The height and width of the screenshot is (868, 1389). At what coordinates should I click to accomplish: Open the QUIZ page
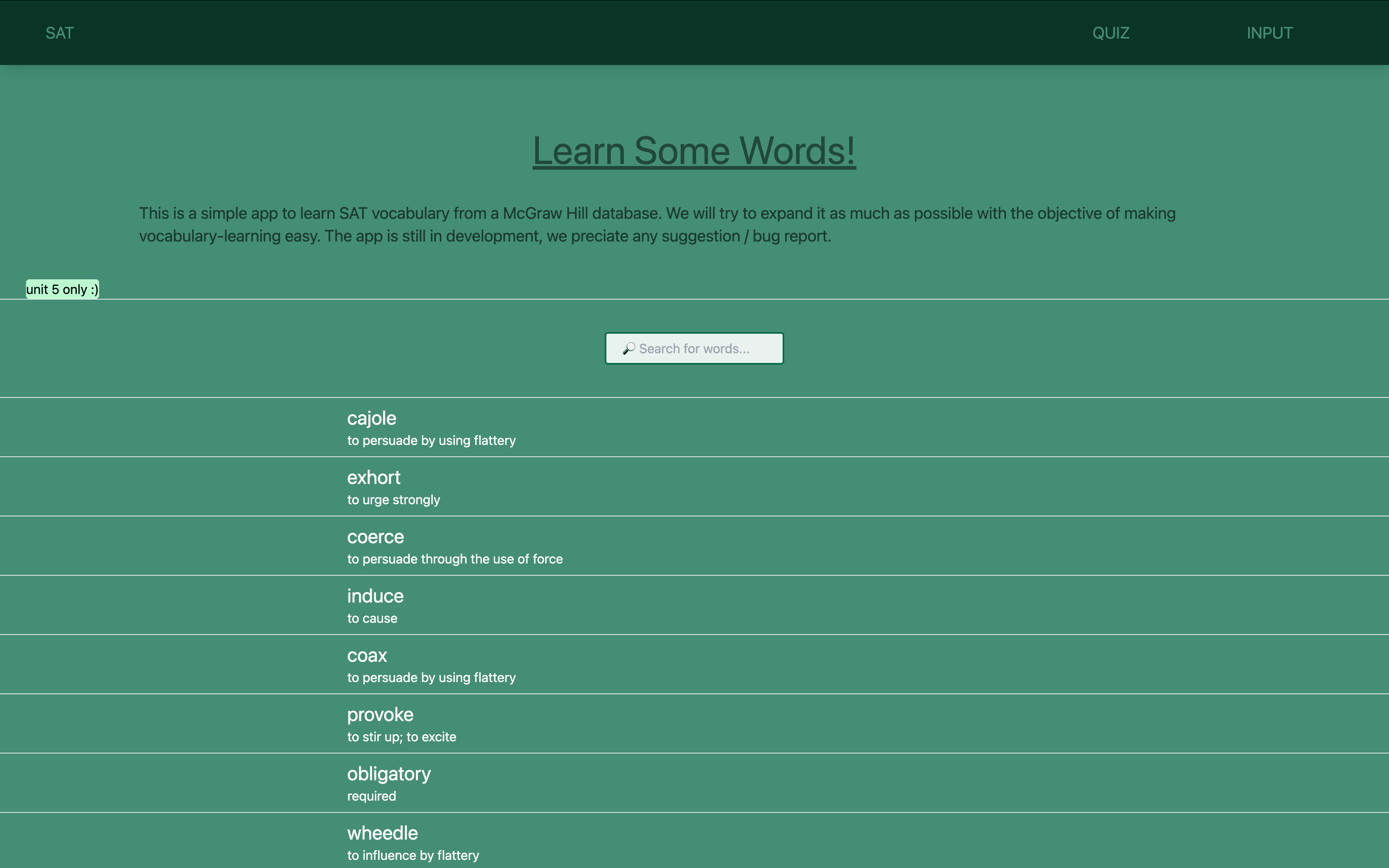click(1110, 33)
